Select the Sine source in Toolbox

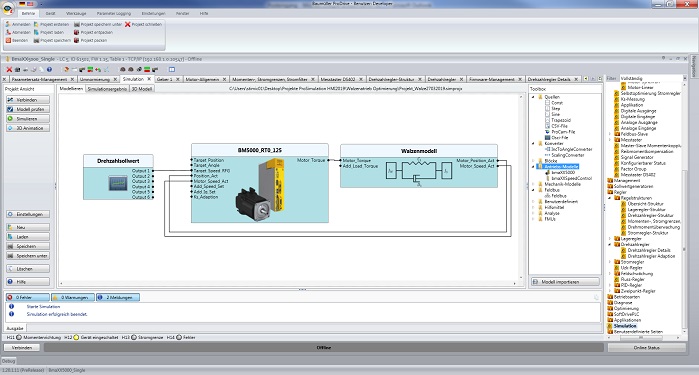552,115
